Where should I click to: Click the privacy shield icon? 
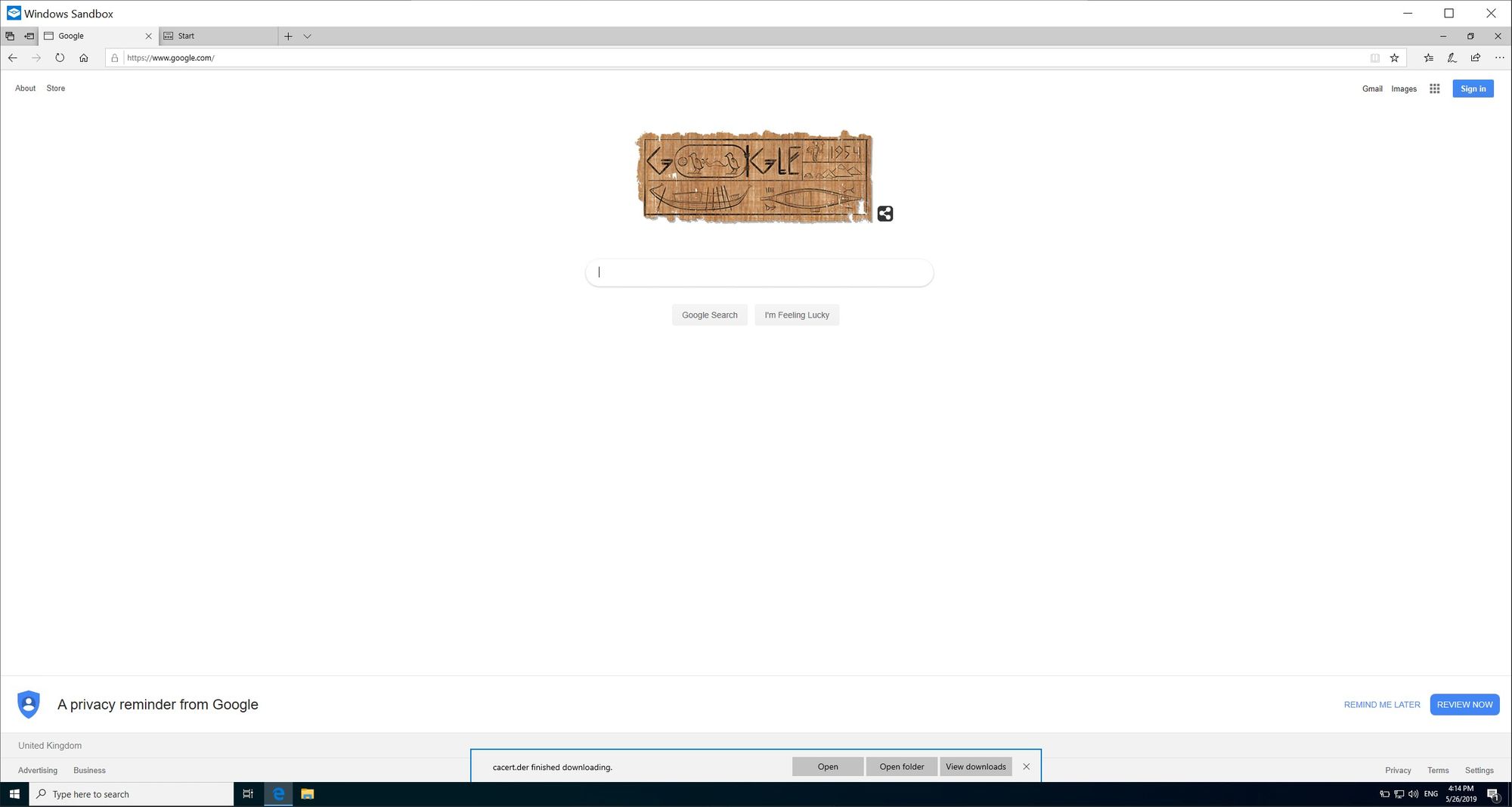coord(29,704)
